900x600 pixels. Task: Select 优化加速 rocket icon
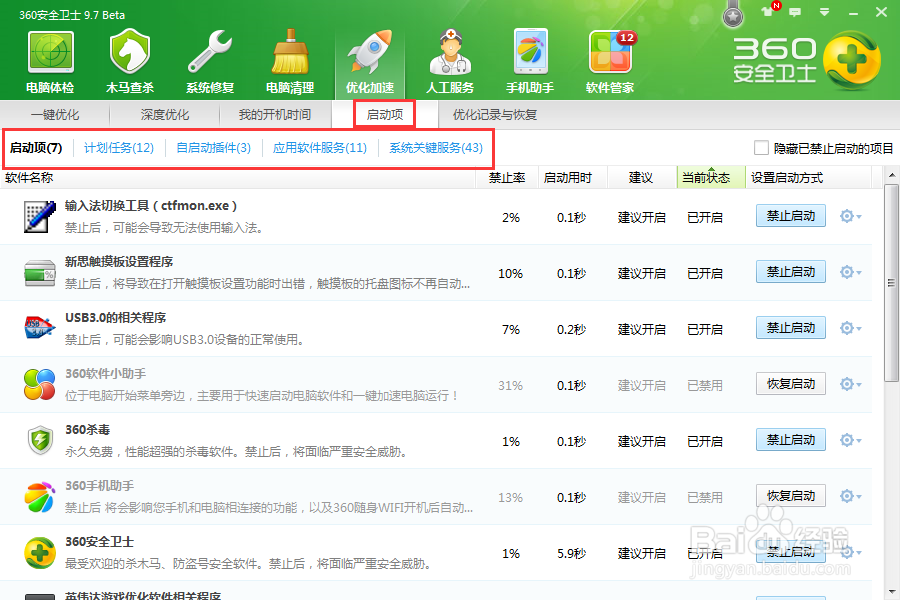[x=370, y=52]
